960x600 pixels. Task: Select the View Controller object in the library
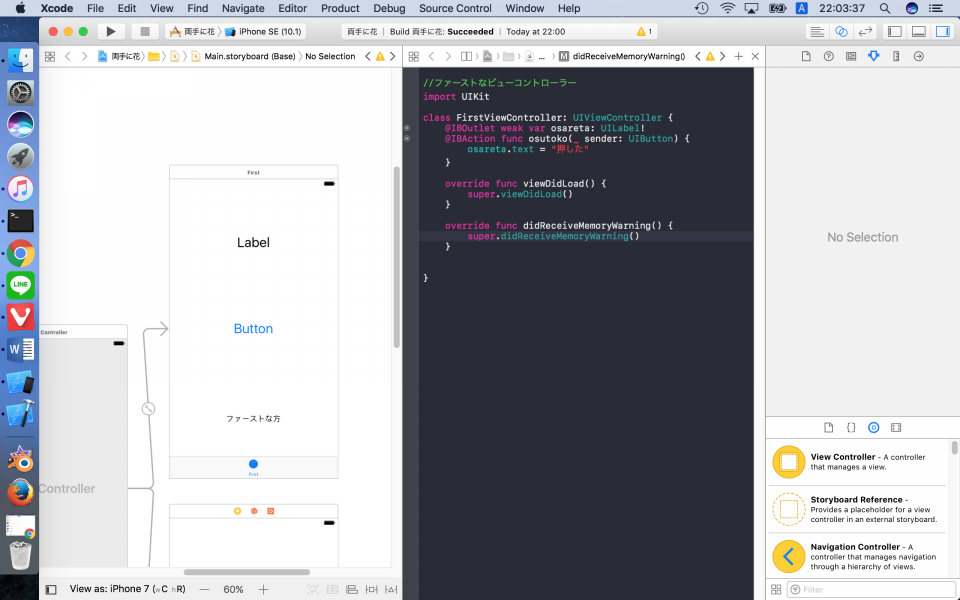click(x=858, y=462)
